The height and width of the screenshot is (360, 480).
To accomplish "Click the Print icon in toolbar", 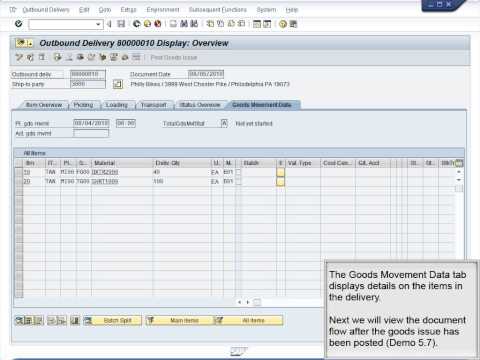I will click(173, 24).
